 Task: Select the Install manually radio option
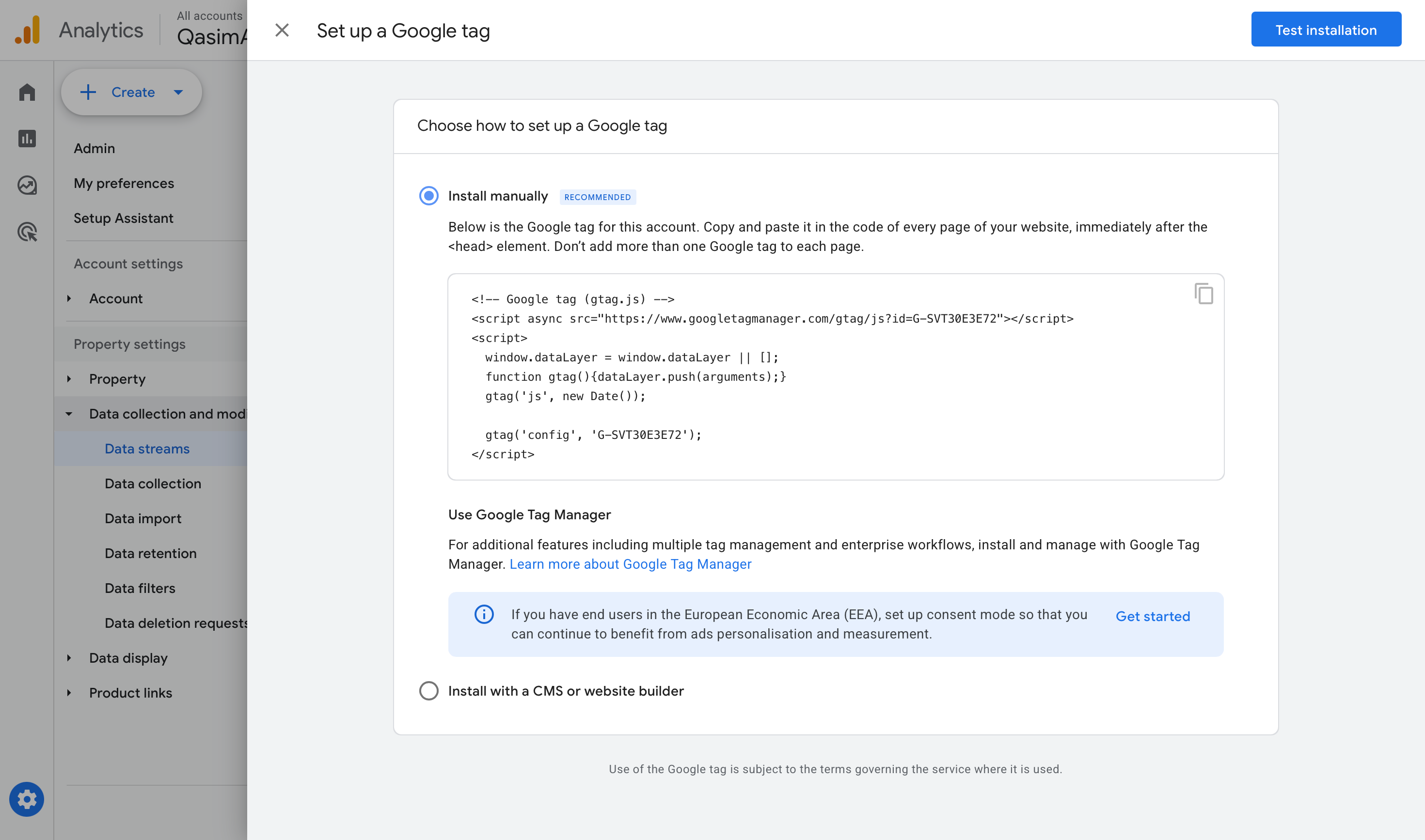coord(429,196)
